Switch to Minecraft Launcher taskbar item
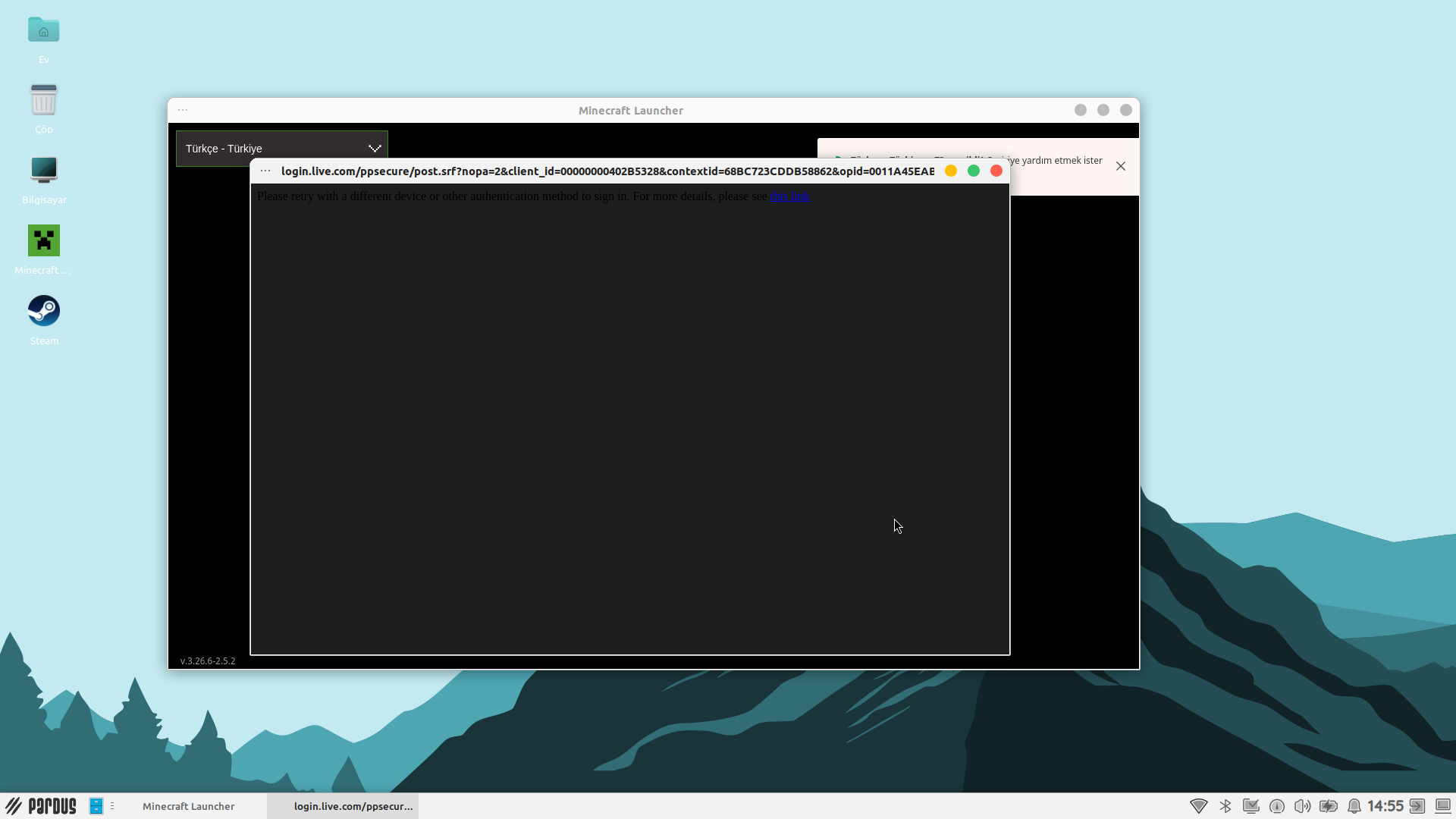Viewport: 1456px width, 819px height. coord(189,806)
